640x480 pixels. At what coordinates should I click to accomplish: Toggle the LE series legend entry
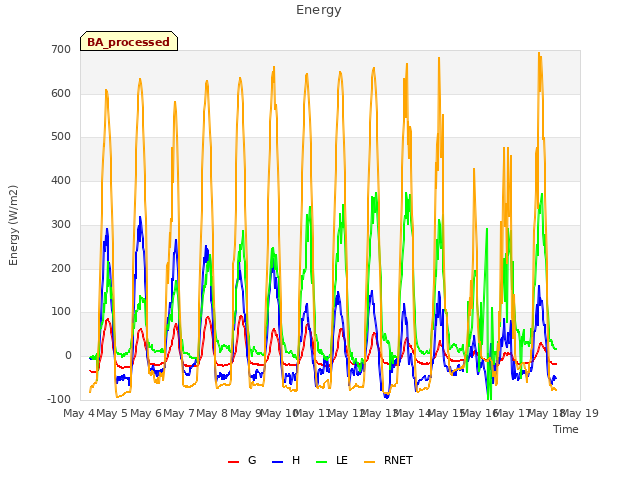[x=332, y=460]
